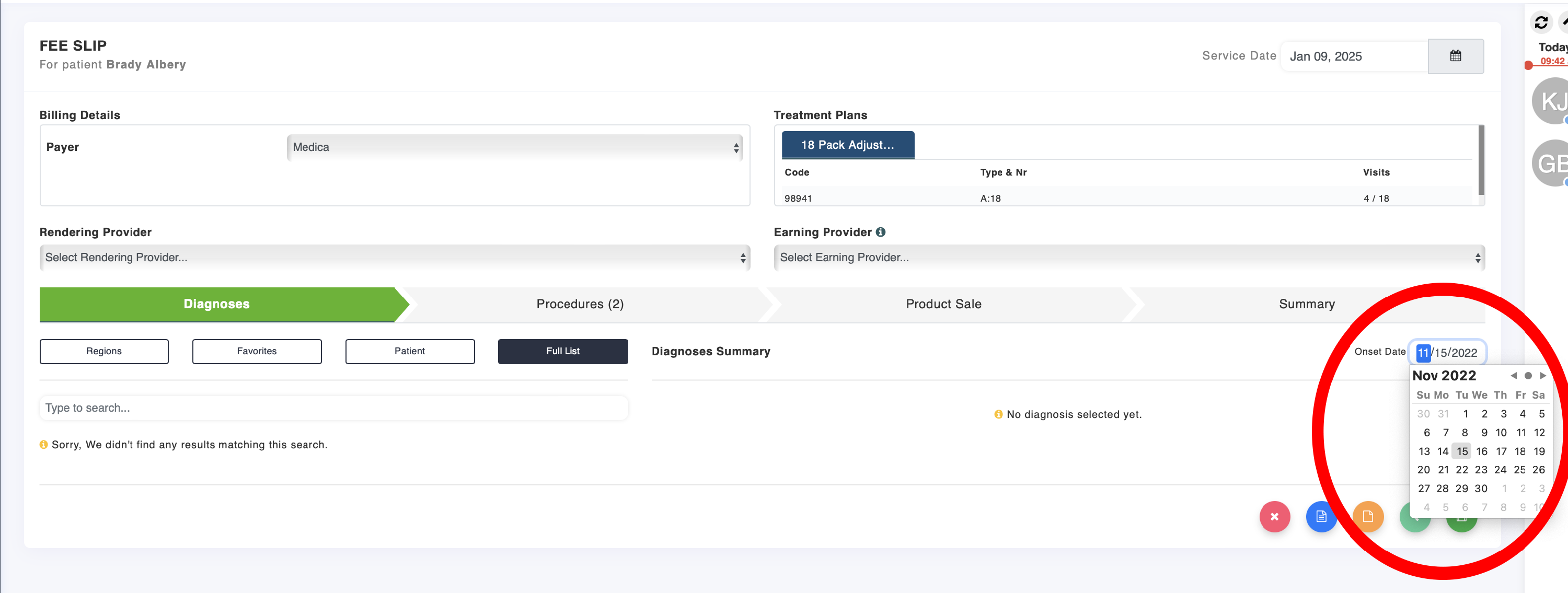Switch to the Product Sale step
Image resolution: width=1568 pixels, height=593 pixels.
click(x=943, y=304)
